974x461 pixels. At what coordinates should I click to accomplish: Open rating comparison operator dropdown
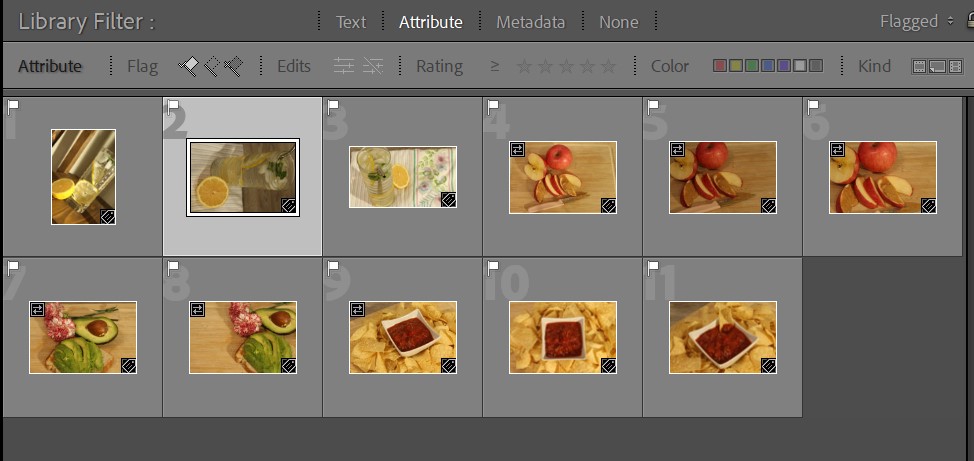point(494,66)
